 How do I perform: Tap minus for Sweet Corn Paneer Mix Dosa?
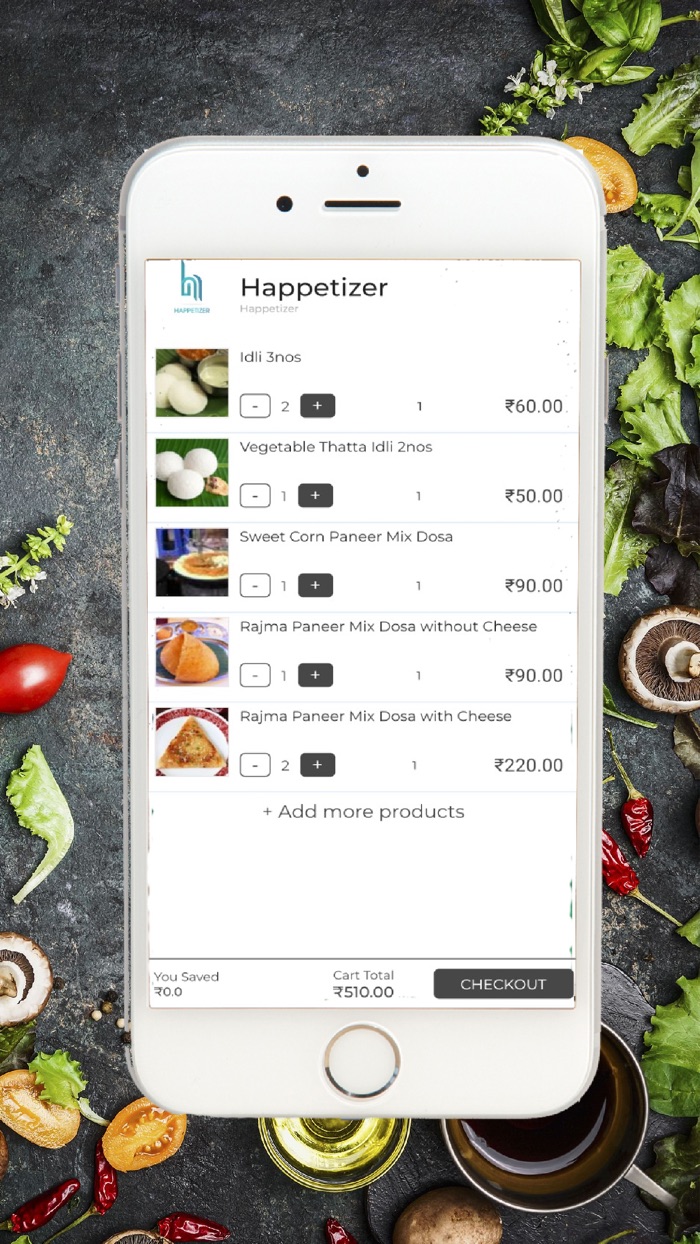coord(255,586)
